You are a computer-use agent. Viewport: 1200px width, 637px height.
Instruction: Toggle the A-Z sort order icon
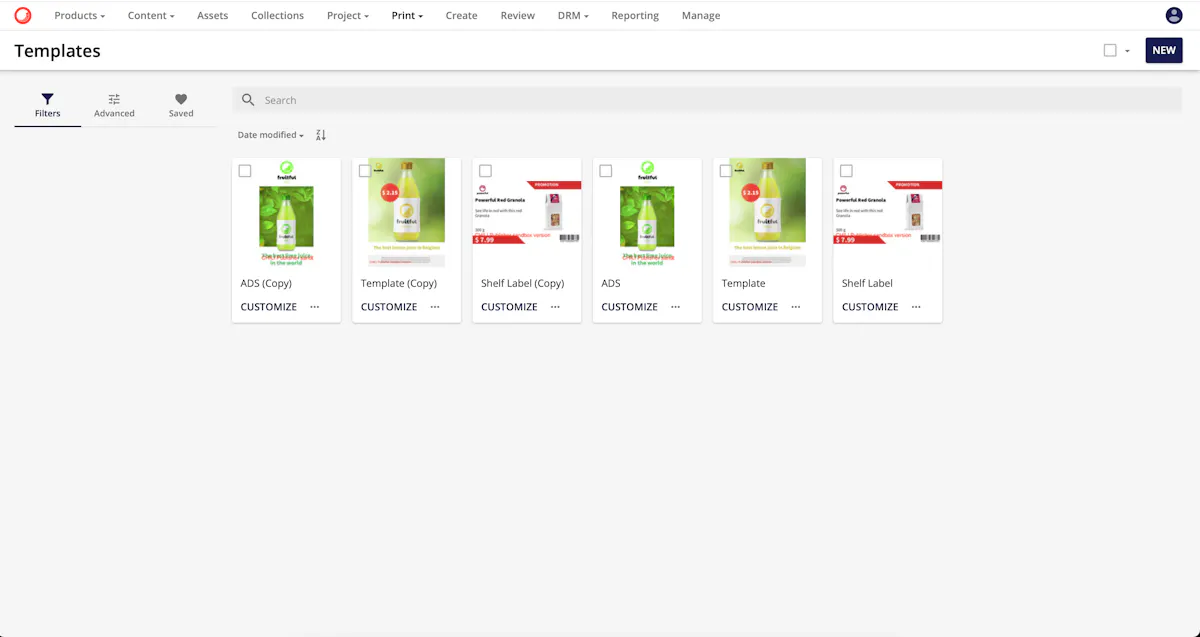point(321,135)
